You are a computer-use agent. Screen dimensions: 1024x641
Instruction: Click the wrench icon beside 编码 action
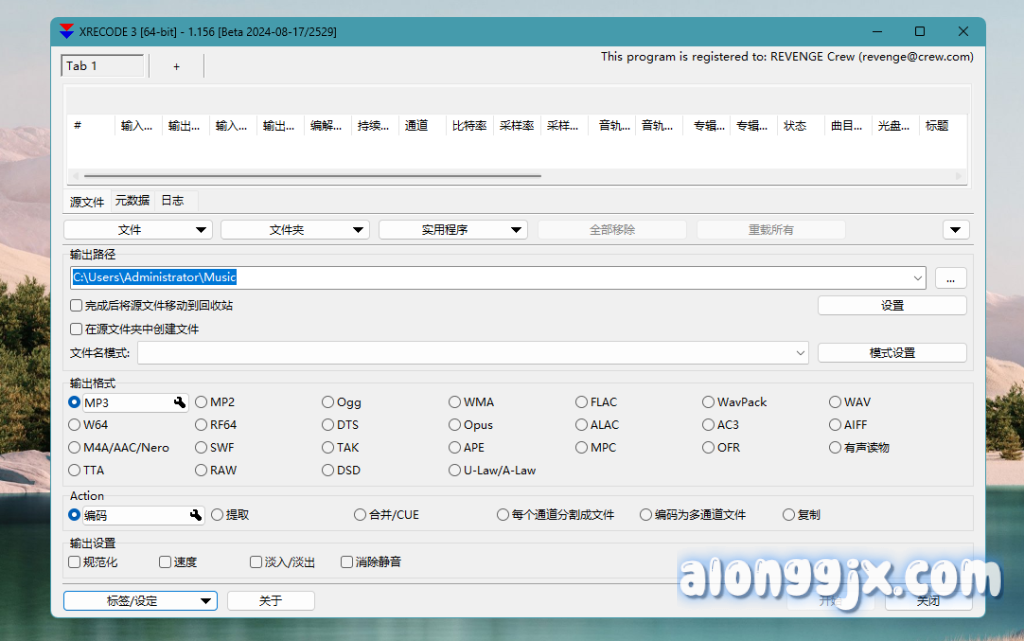pyautogui.click(x=196, y=515)
